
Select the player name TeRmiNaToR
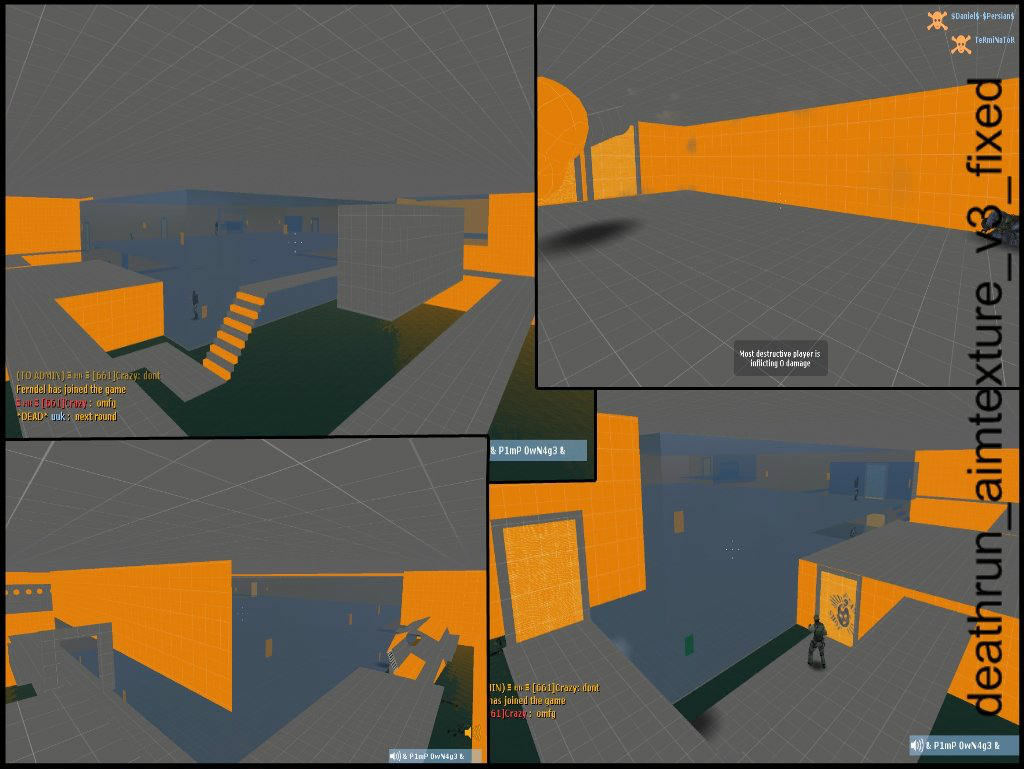point(995,40)
